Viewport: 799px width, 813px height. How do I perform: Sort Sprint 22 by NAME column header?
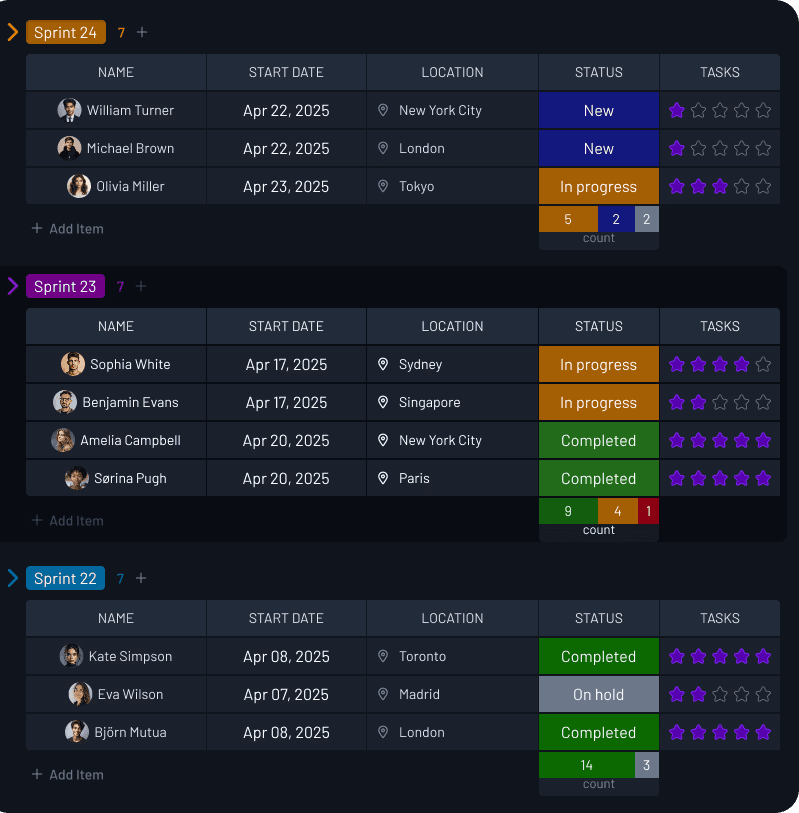click(116, 618)
